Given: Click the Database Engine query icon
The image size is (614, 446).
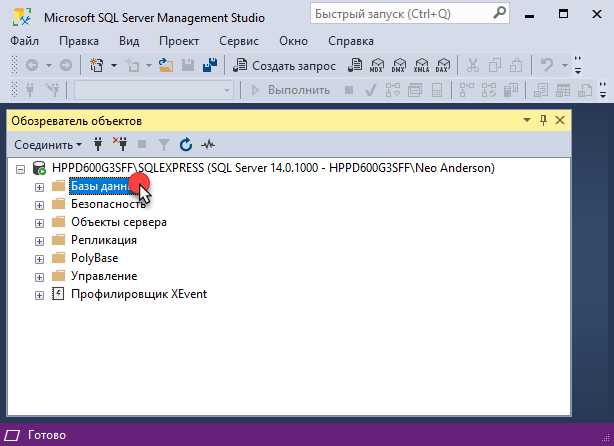Looking at the screenshot, I should click(355, 65).
